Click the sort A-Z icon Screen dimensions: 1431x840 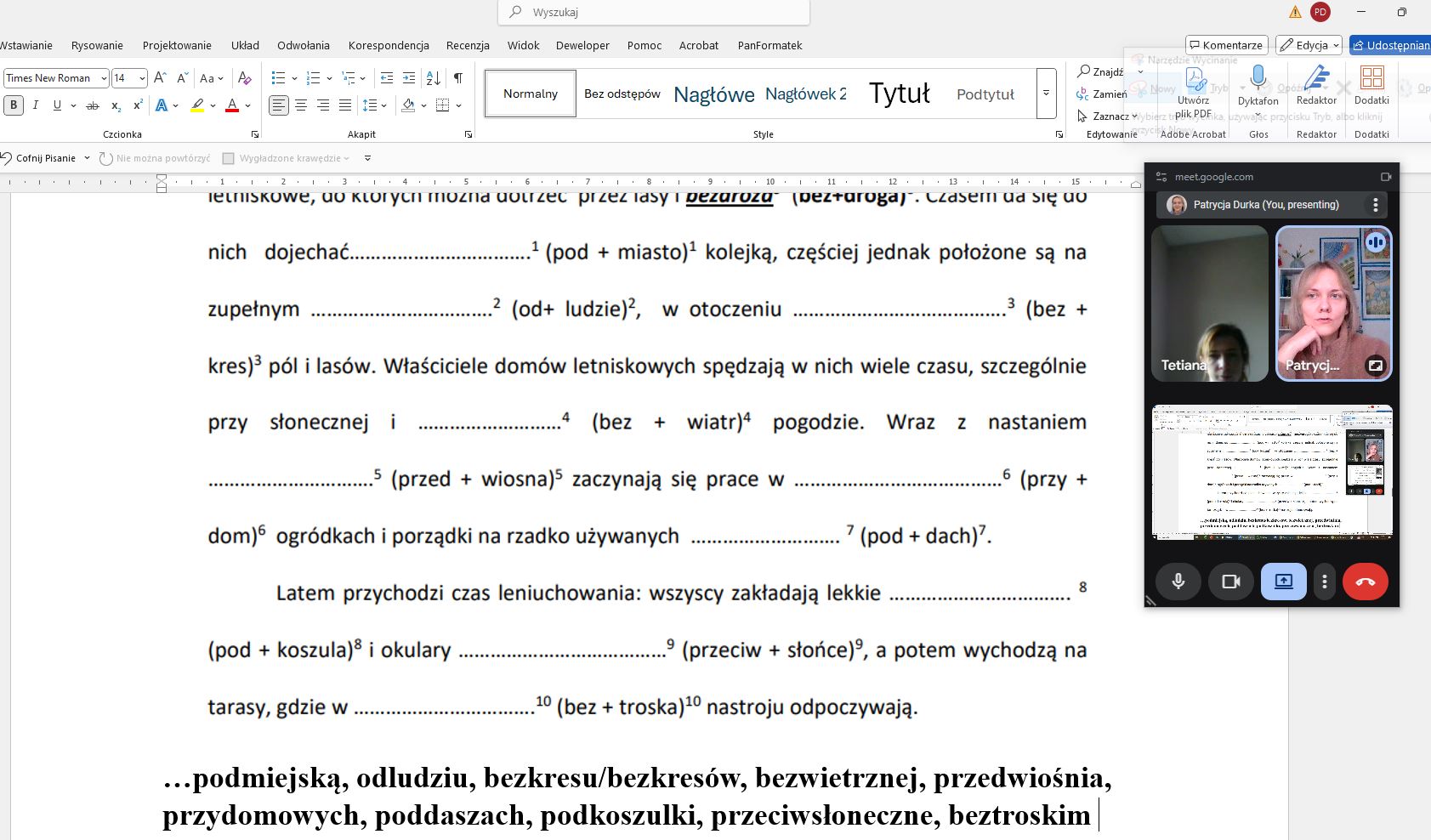click(x=433, y=78)
